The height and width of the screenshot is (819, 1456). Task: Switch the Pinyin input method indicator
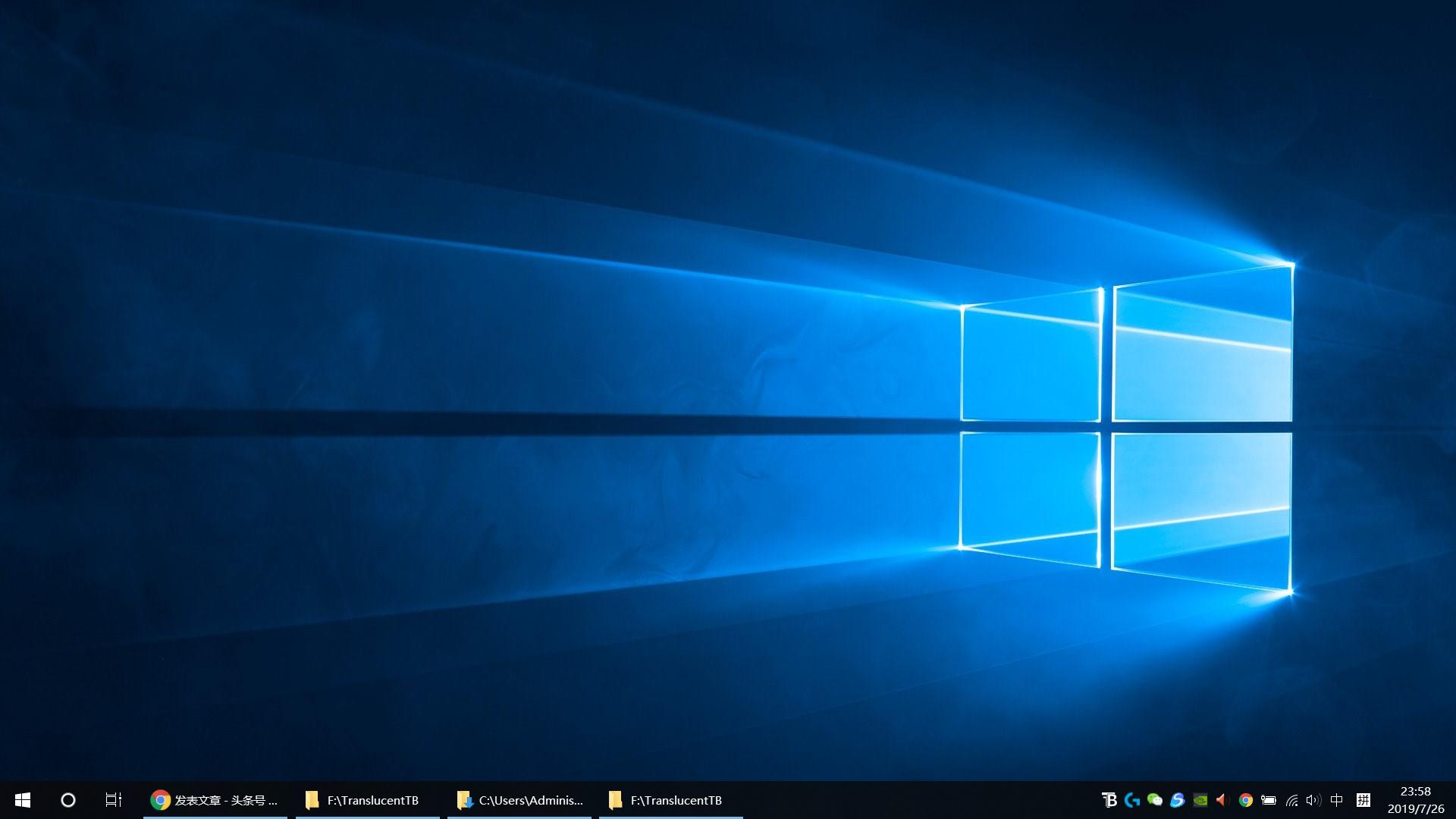pos(1363,800)
